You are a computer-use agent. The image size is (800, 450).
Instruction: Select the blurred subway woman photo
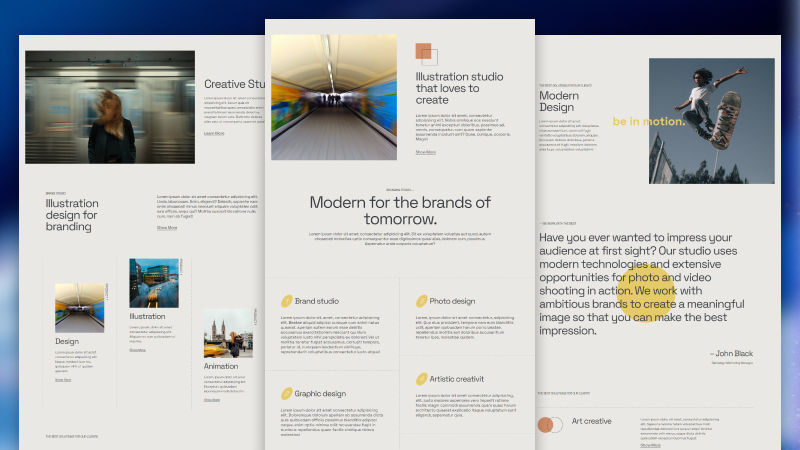(x=110, y=107)
